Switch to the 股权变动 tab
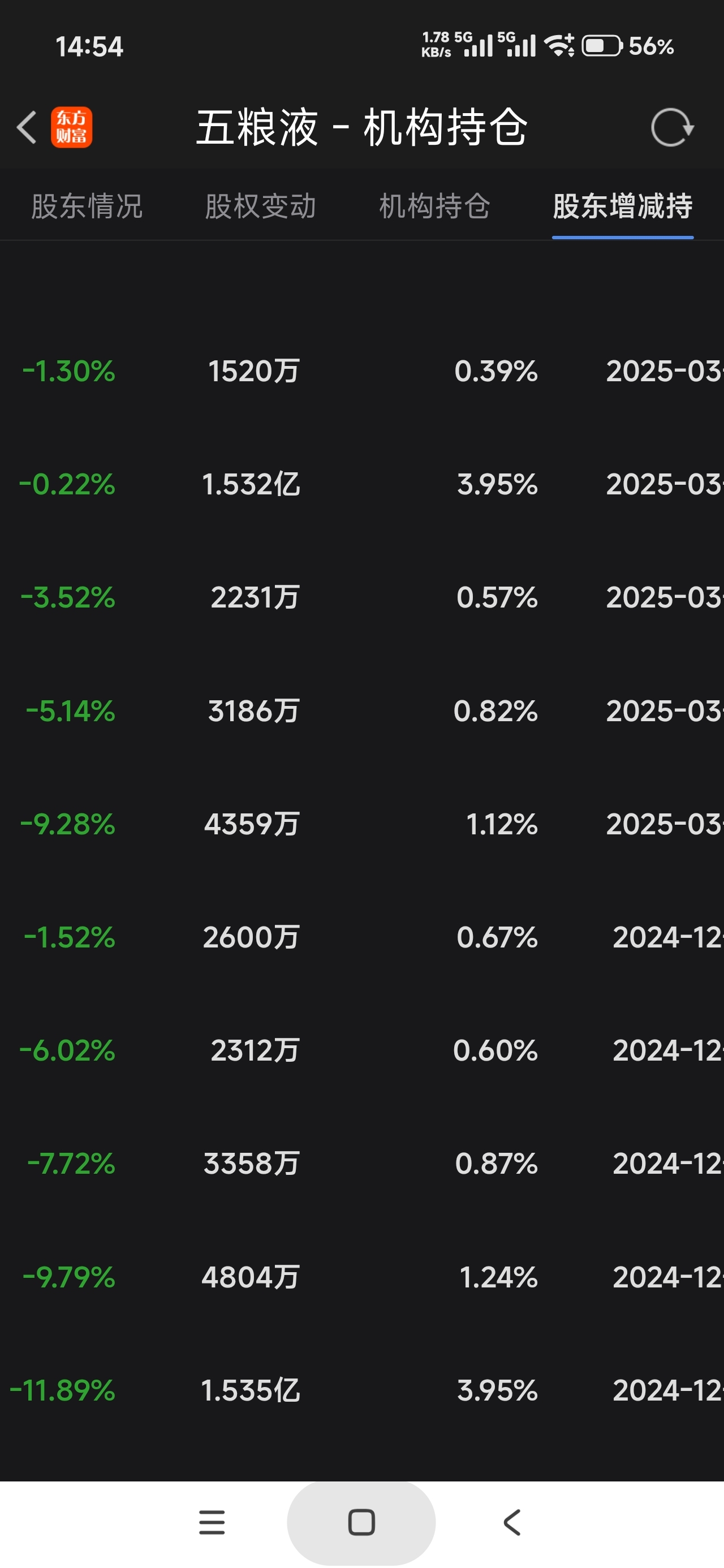The height and width of the screenshot is (1568, 724). [x=261, y=206]
